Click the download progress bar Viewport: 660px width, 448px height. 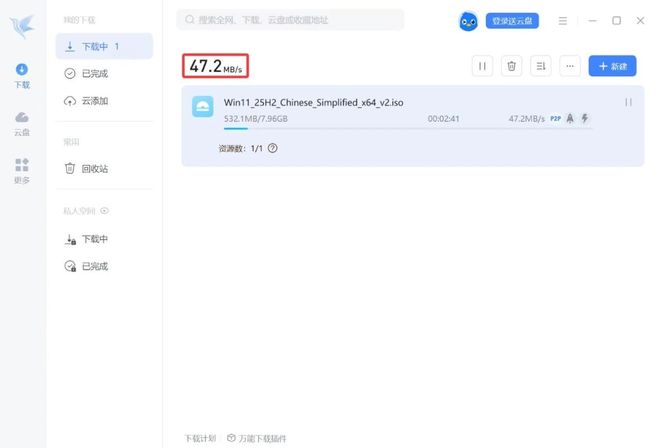[408, 129]
